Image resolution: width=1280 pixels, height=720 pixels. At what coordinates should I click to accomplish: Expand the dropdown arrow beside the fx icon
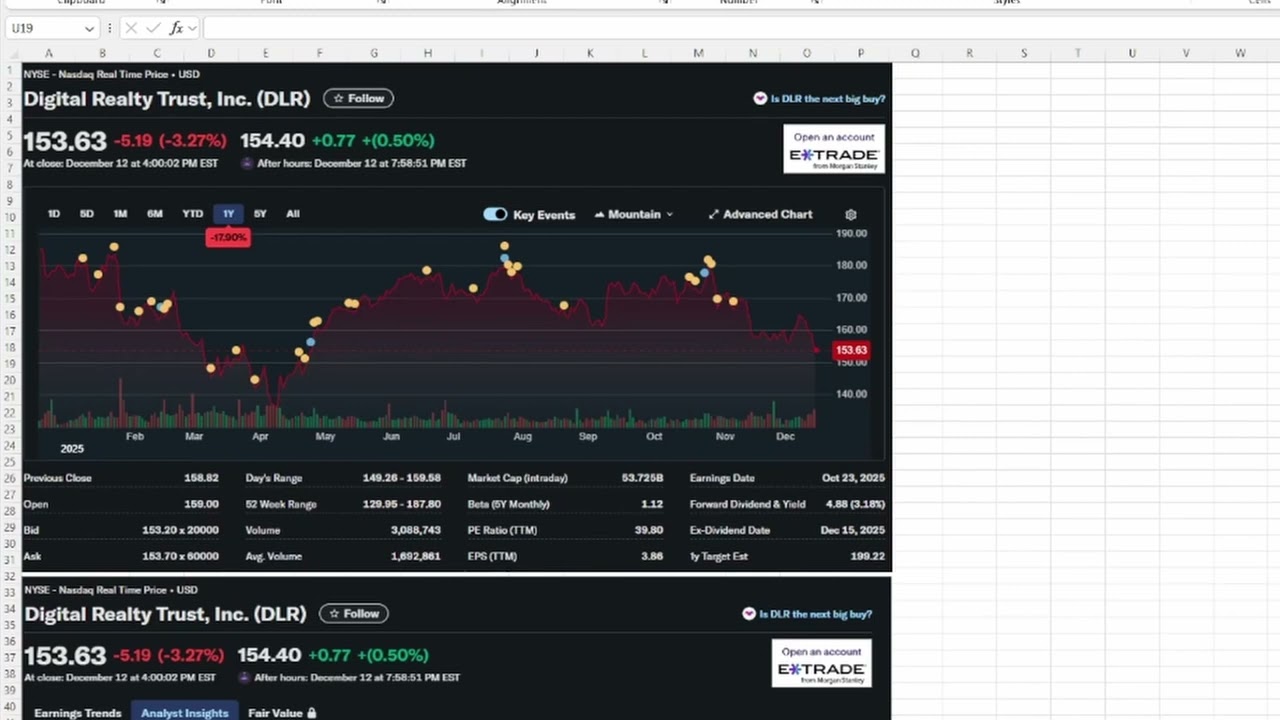[x=193, y=28]
